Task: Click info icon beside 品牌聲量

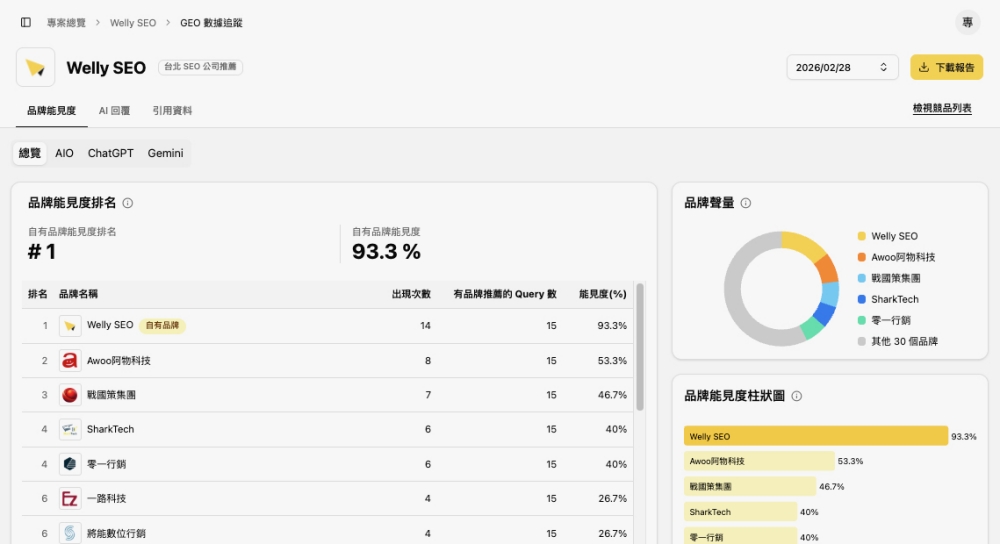Action: [746, 203]
